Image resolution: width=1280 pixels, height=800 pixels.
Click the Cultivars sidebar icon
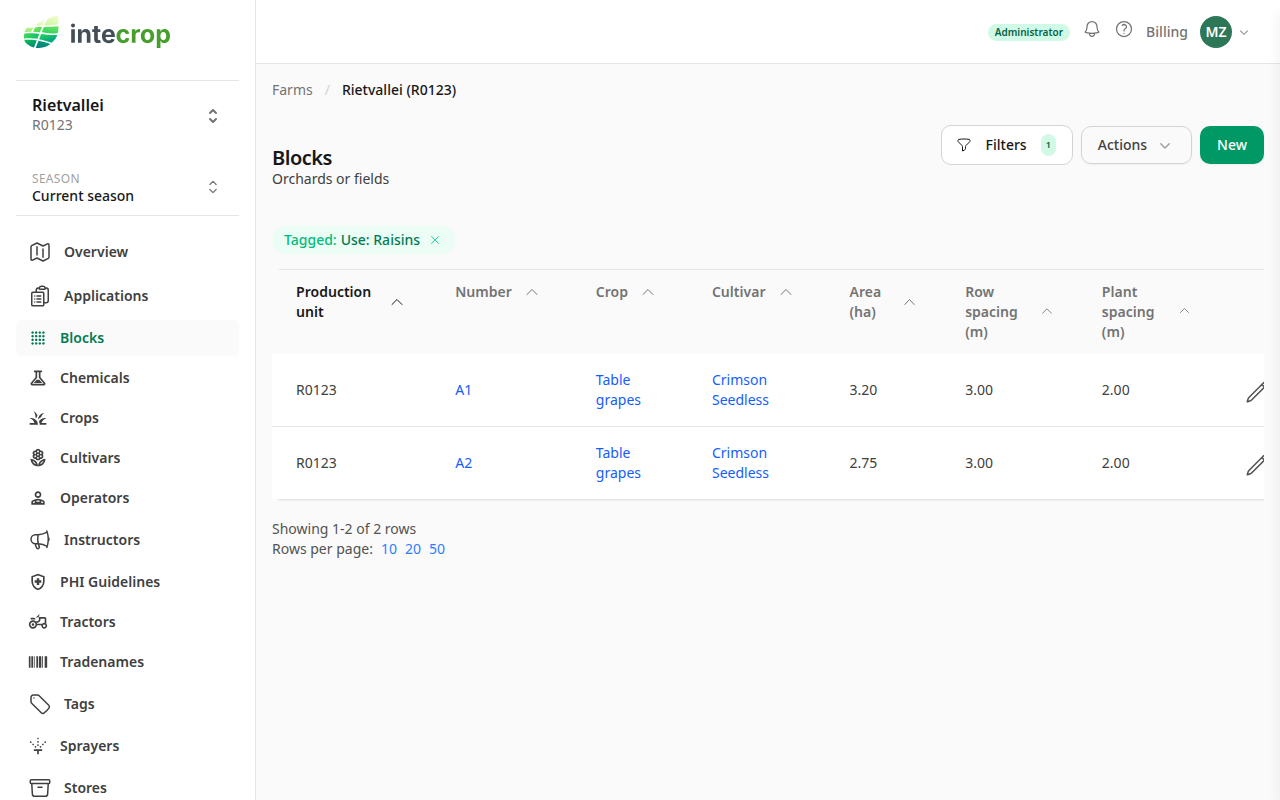(x=38, y=458)
